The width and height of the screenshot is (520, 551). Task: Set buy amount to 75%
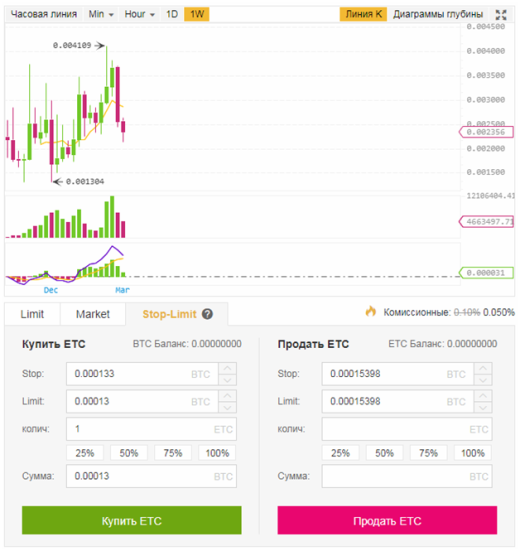[x=173, y=453]
